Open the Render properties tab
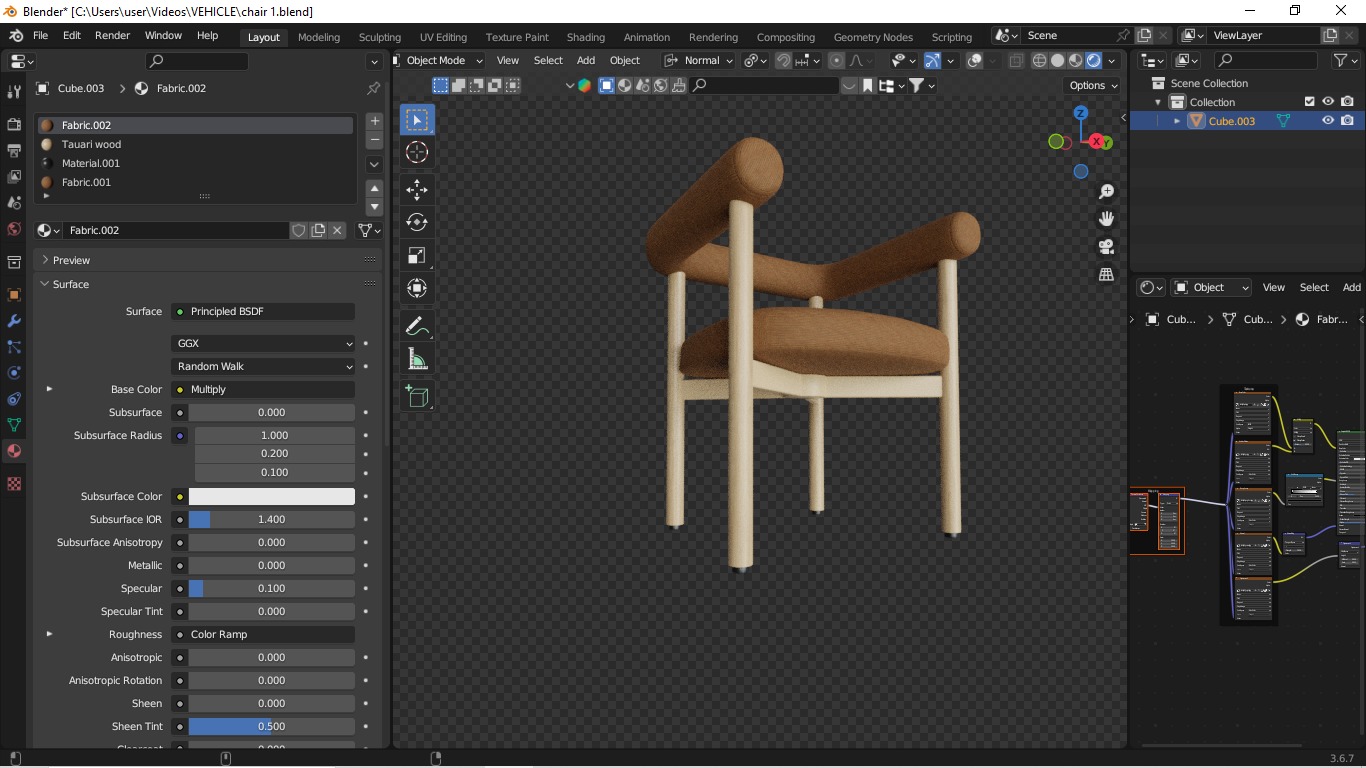The image size is (1366, 768). tap(14, 125)
